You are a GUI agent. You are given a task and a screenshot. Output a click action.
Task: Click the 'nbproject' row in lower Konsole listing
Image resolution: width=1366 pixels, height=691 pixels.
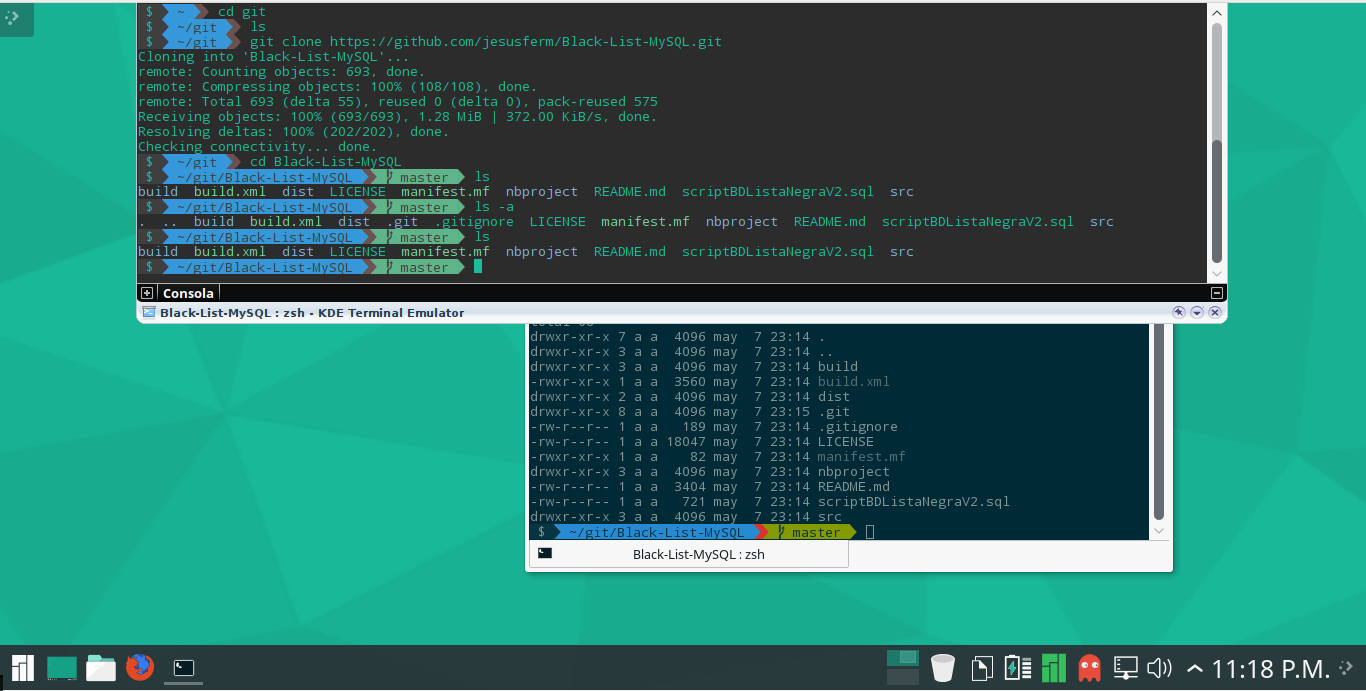(710, 472)
